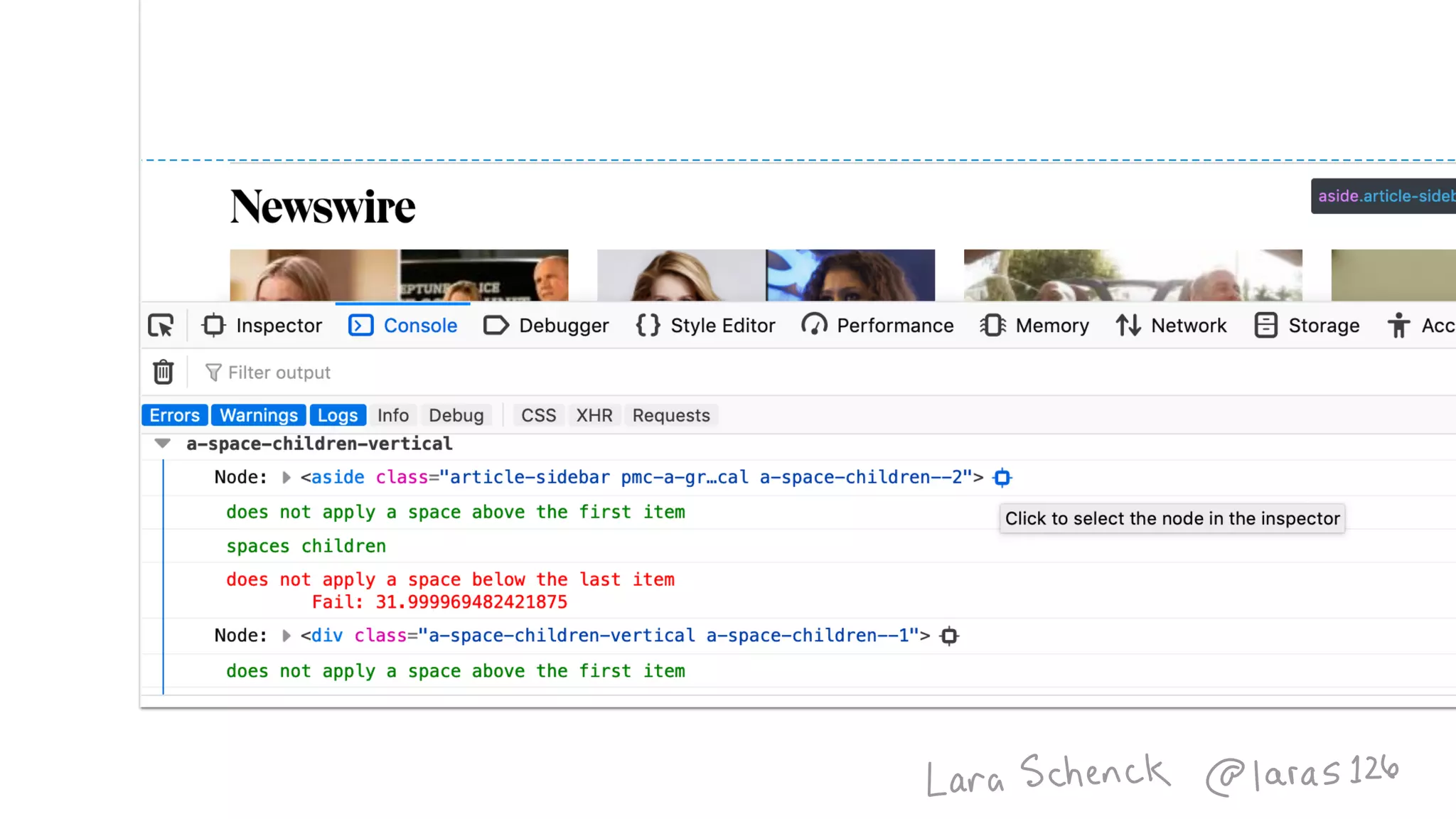This screenshot has height=819, width=1456.
Task: Open the Storage panel
Action: pos(1307,326)
